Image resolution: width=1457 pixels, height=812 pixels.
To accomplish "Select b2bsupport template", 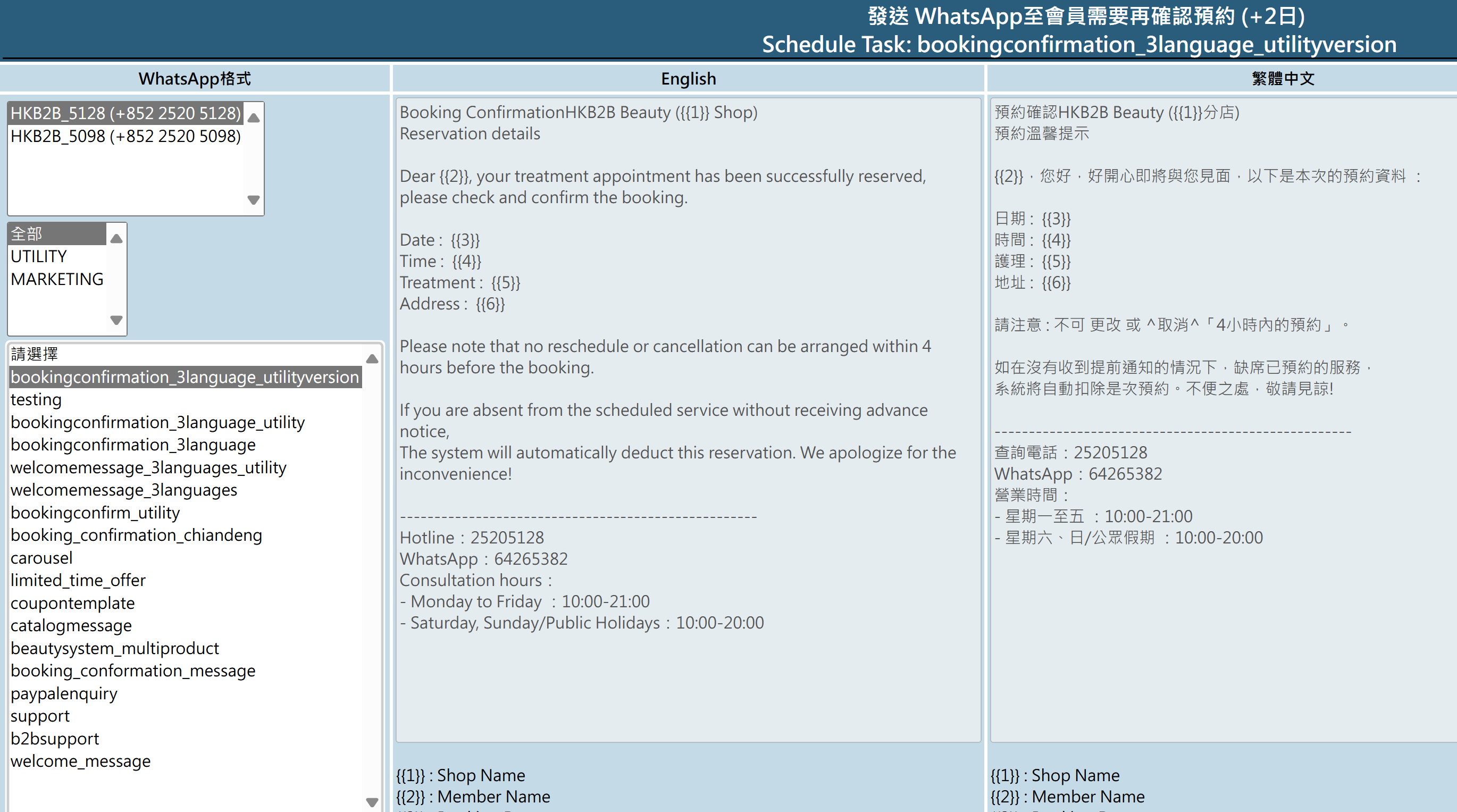I will point(186,739).
